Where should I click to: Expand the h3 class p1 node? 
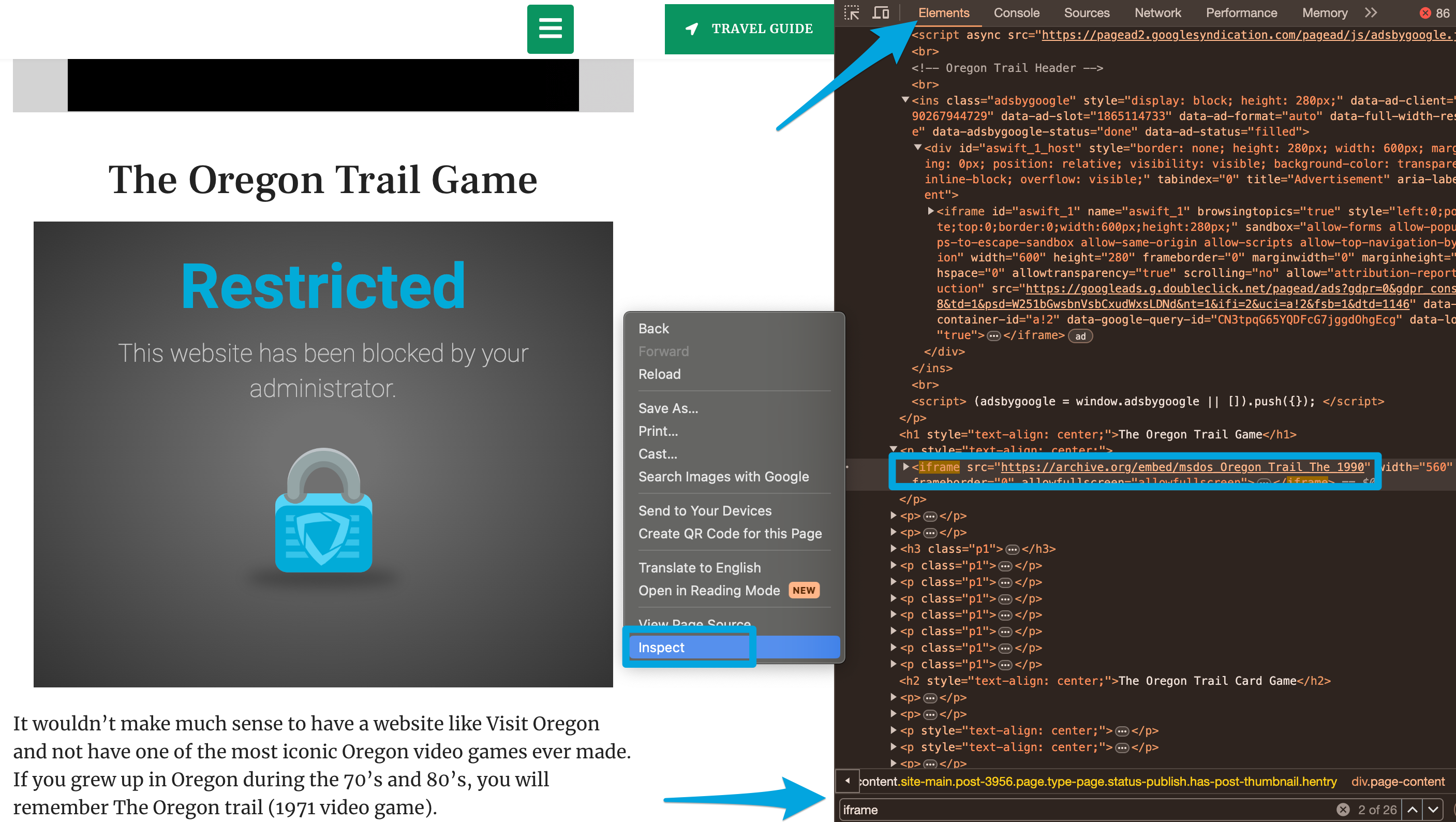coord(894,548)
